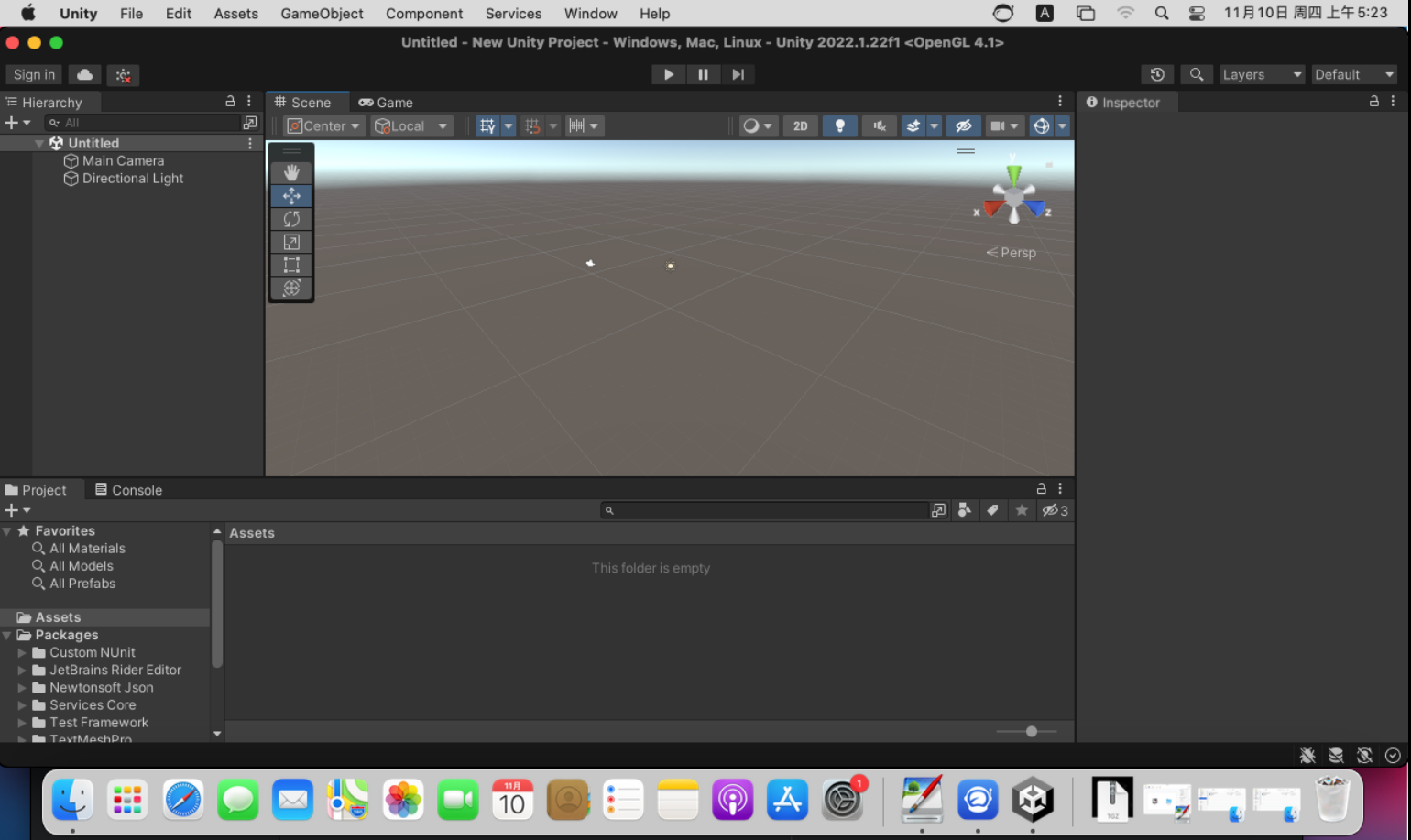
Task: Open Search by Type in Project panel
Action: [x=964, y=510]
